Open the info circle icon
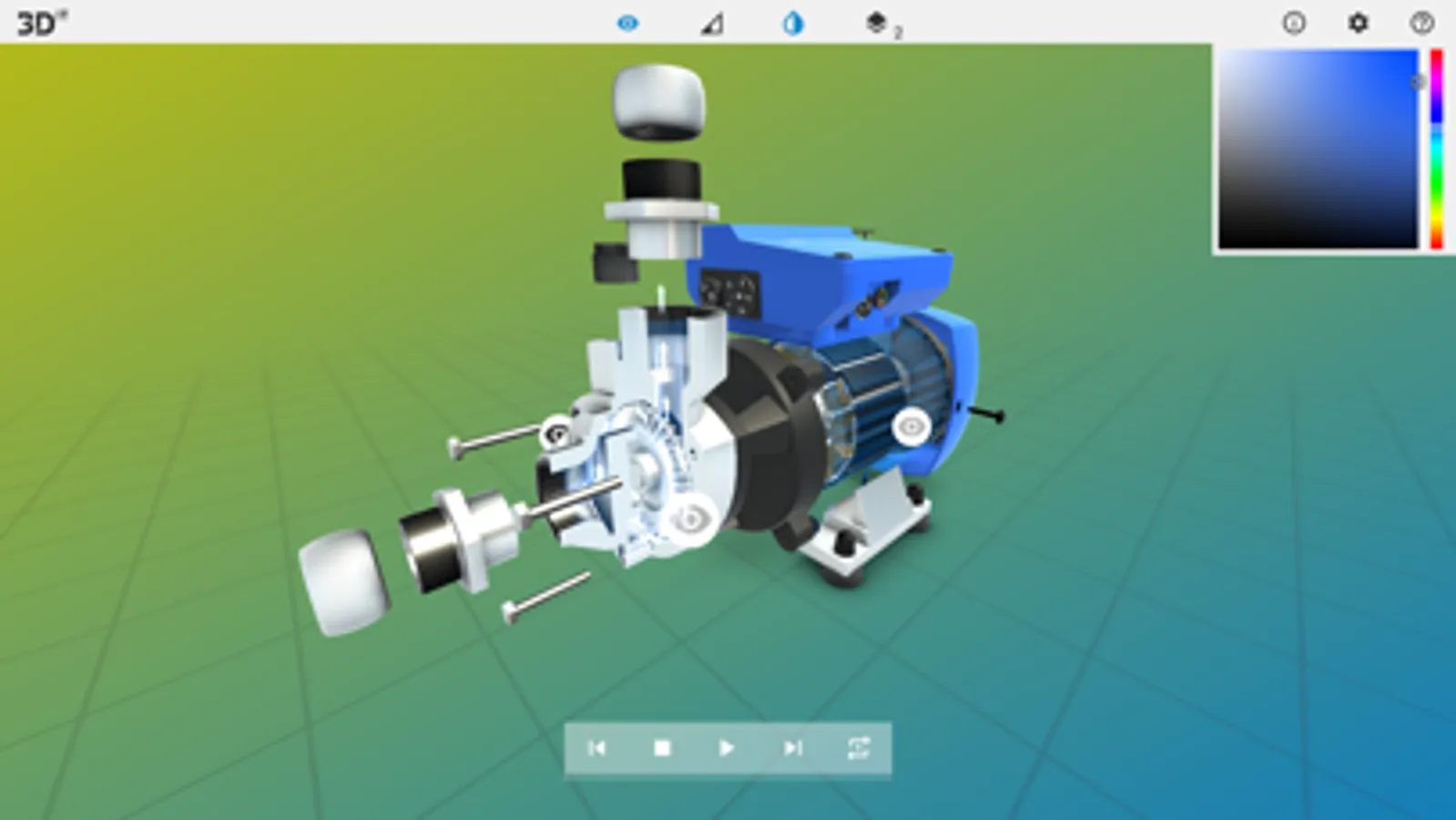This screenshot has height=820, width=1456. (x=1293, y=23)
